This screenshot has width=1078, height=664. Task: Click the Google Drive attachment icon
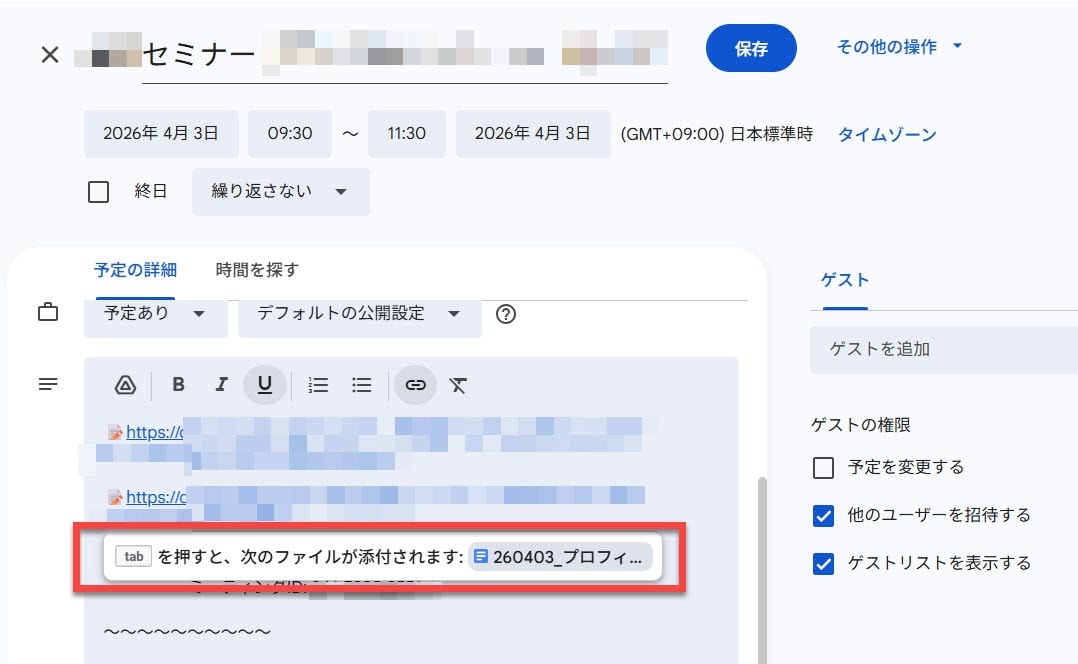[x=125, y=385]
